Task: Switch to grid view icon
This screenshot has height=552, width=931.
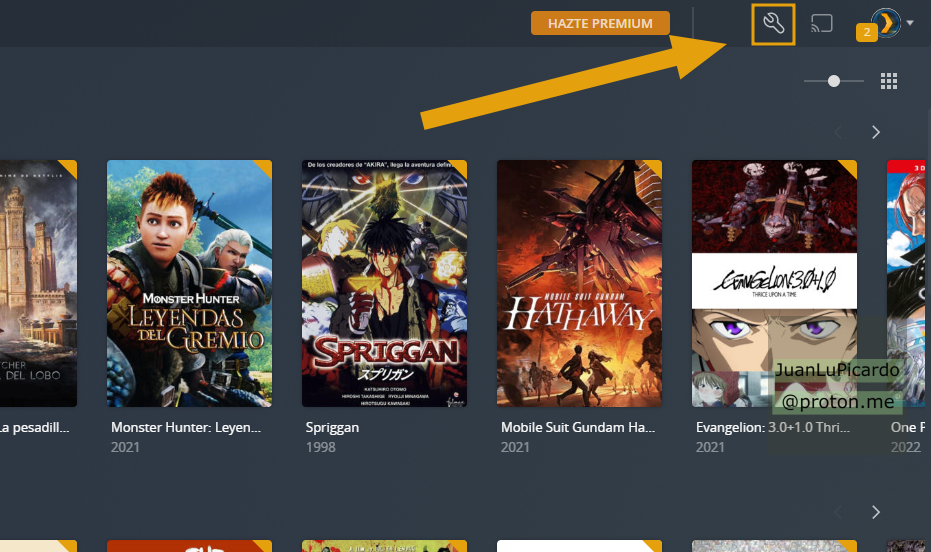Action: point(888,81)
